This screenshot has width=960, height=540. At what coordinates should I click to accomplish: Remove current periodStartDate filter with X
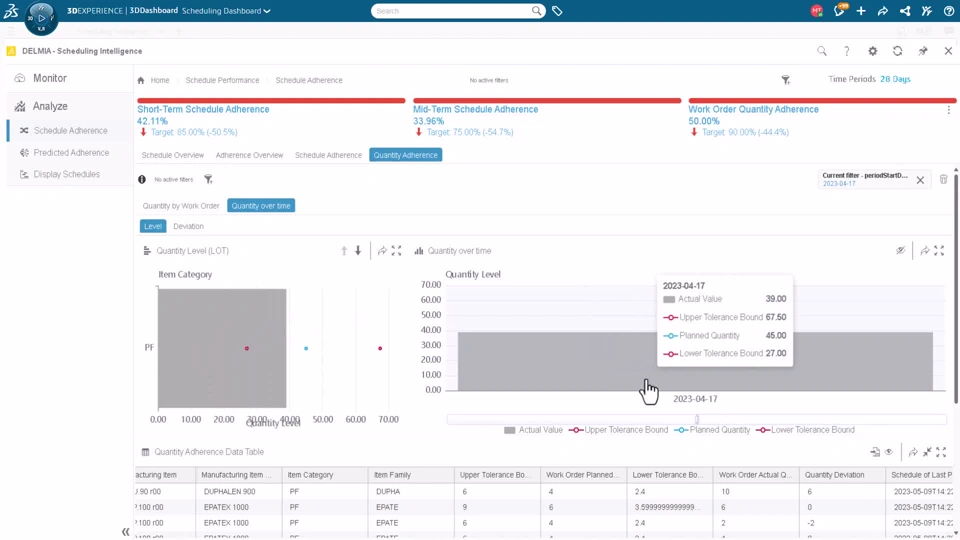tap(920, 180)
